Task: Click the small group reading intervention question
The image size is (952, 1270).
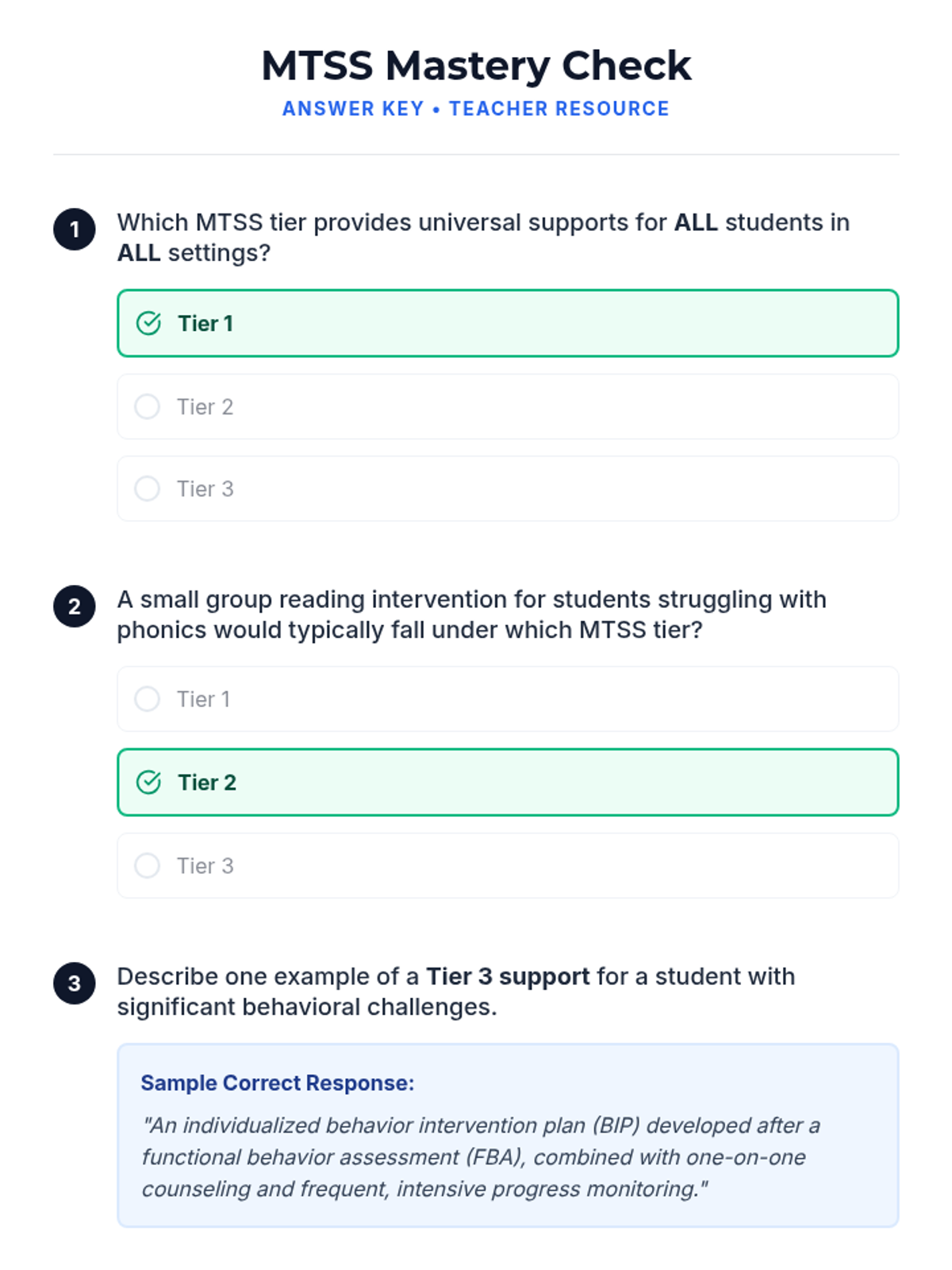Action: click(x=471, y=614)
